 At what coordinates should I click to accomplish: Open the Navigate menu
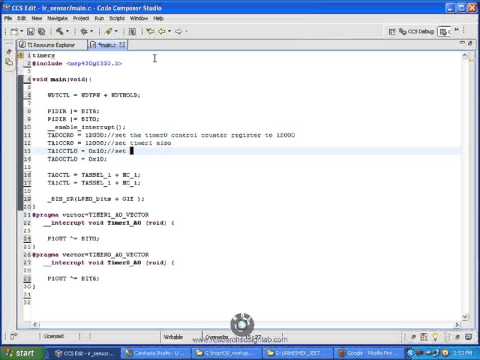57,18
